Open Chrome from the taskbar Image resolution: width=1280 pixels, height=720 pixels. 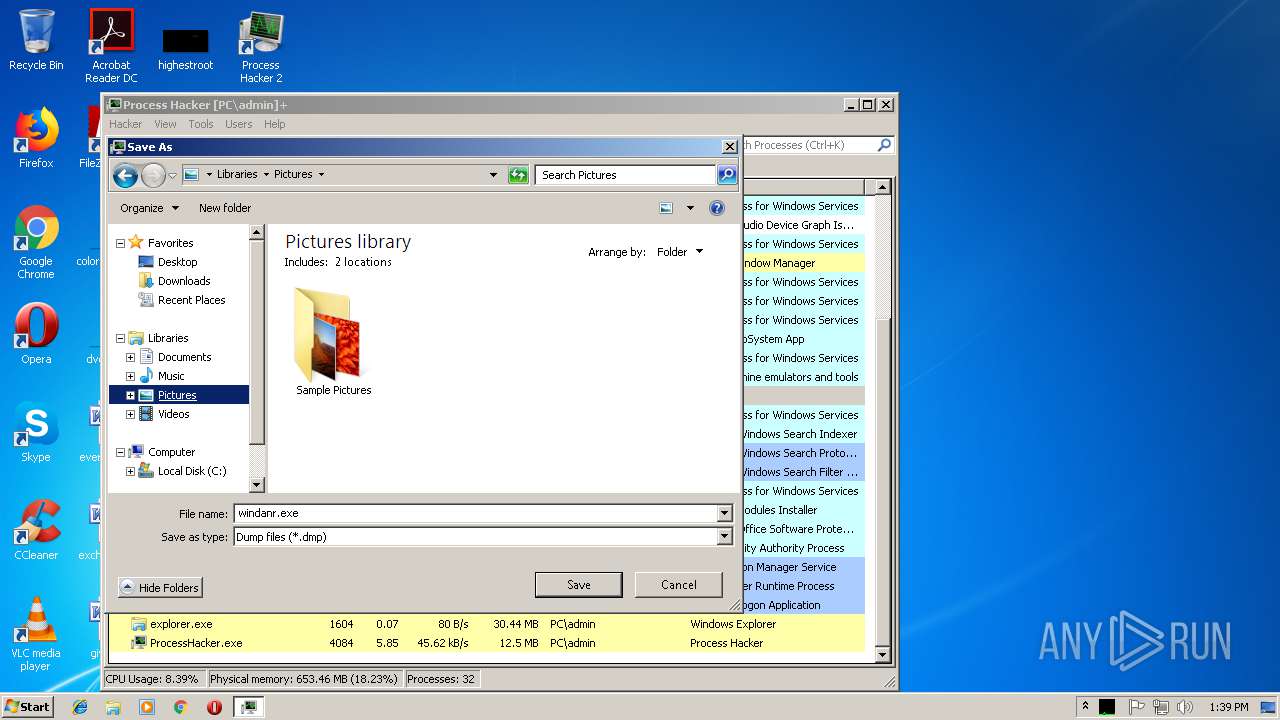[181, 707]
